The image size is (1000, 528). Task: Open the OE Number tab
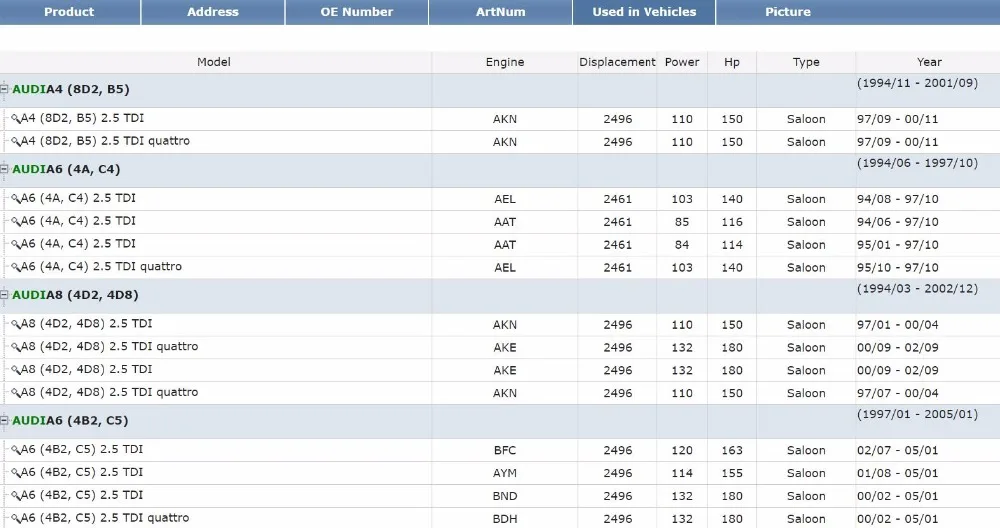[357, 12]
